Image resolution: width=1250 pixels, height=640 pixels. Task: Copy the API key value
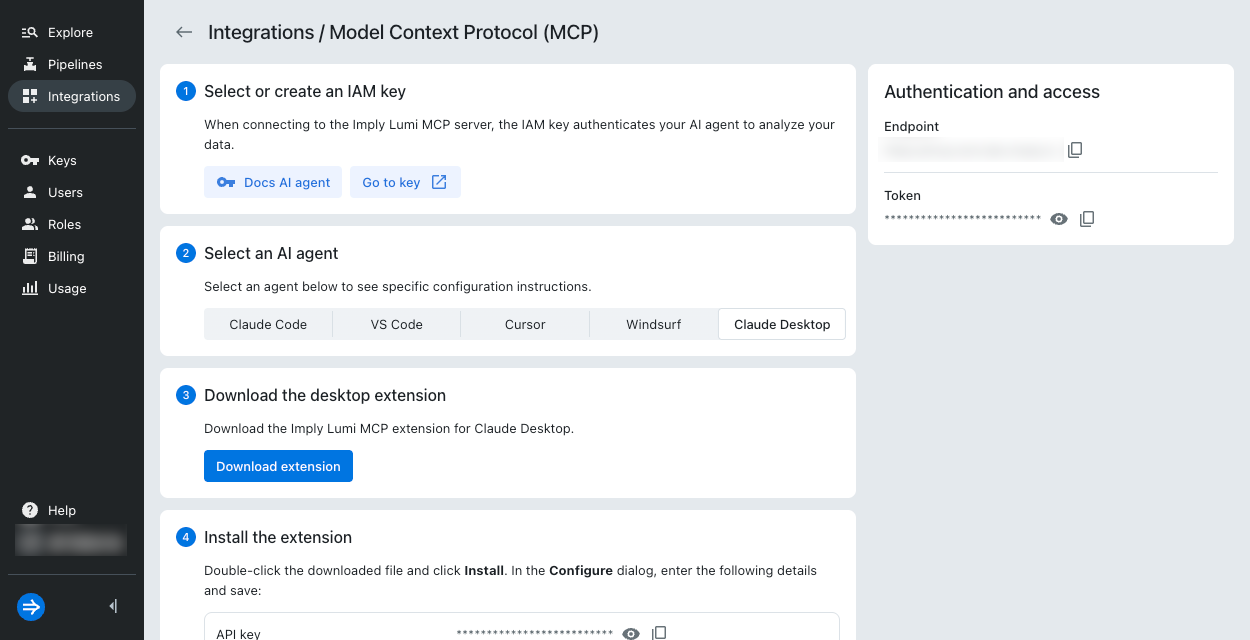click(659, 633)
